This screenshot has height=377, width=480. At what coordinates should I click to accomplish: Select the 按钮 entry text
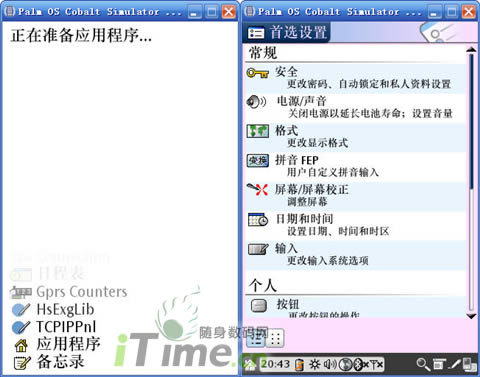coord(288,304)
